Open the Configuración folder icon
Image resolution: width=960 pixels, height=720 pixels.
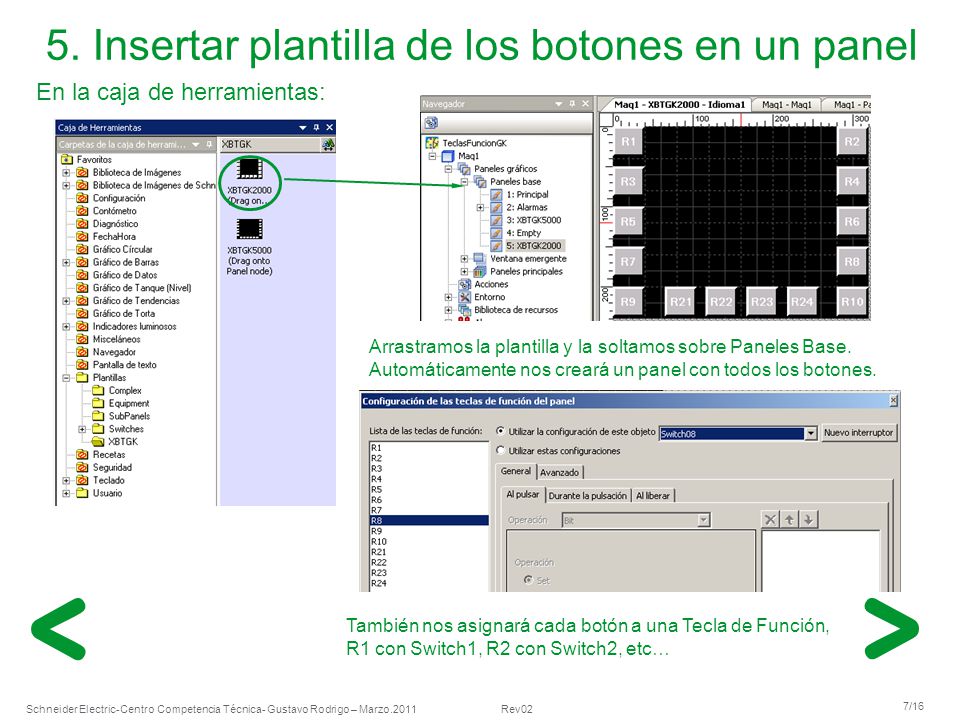[x=82, y=198]
